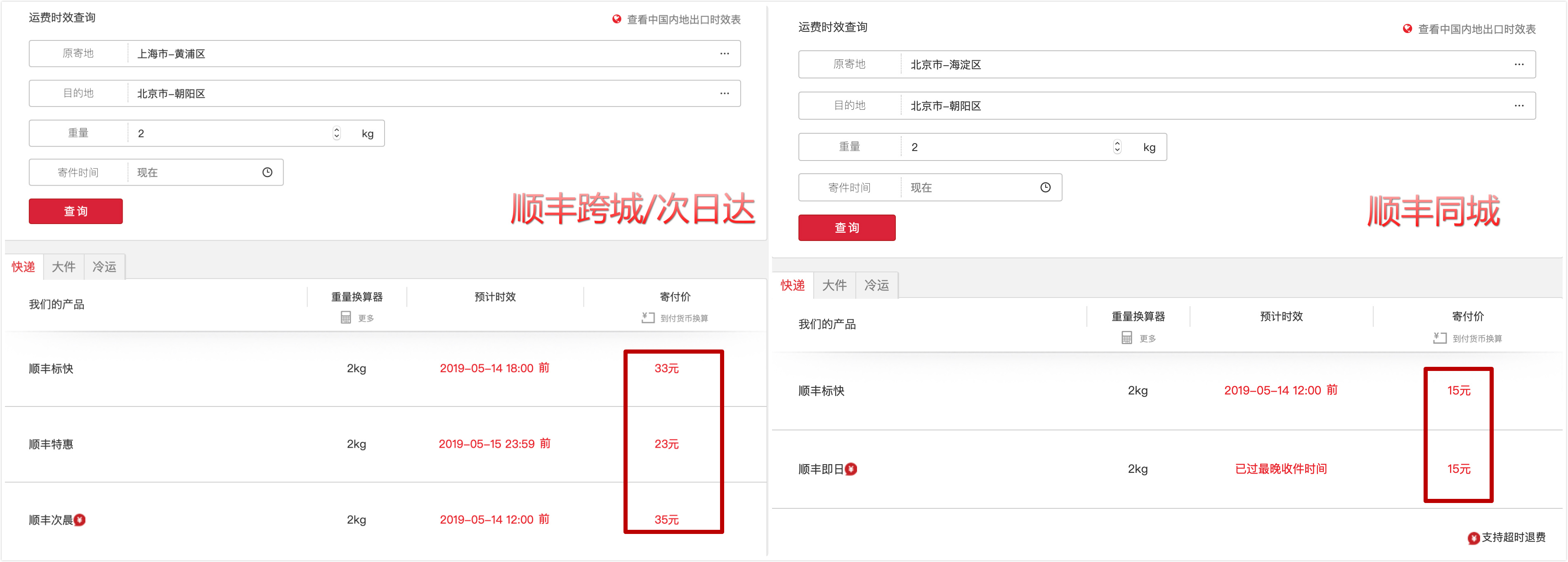This screenshot has width=1568, height=562.
Task: Open right 寄件时间 dropdown showing 现在
Action: (981, 187)
